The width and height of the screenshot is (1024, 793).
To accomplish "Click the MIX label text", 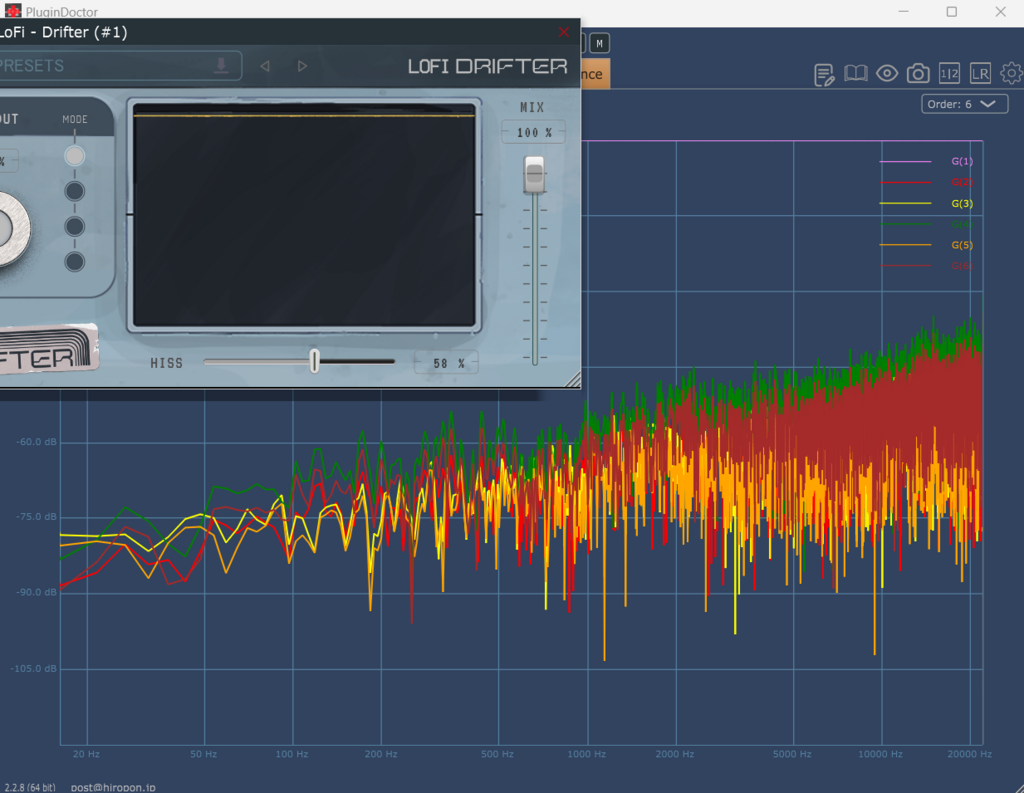I will tap(532, 107).
